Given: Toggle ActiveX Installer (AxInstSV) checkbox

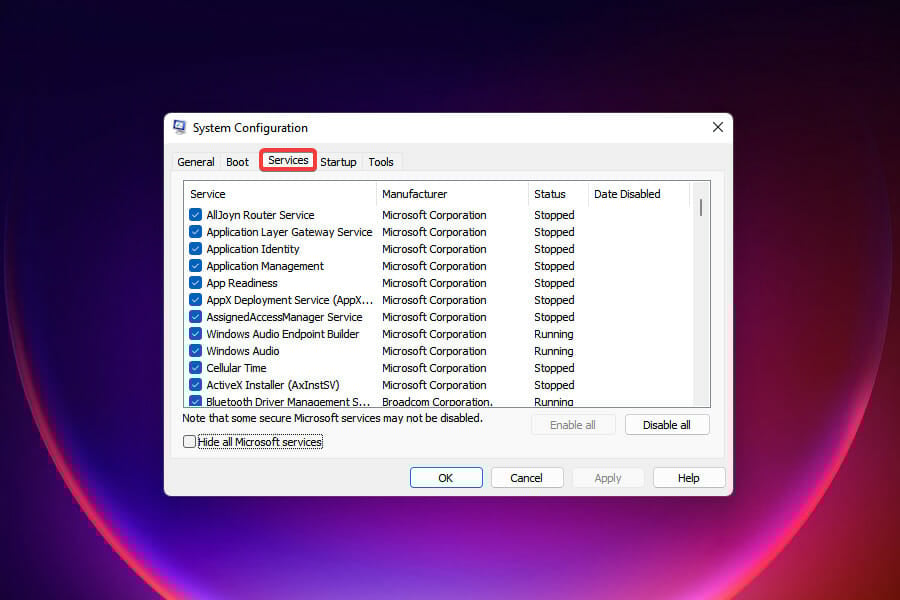Looking at the screenshot, I should pos(195,385).
